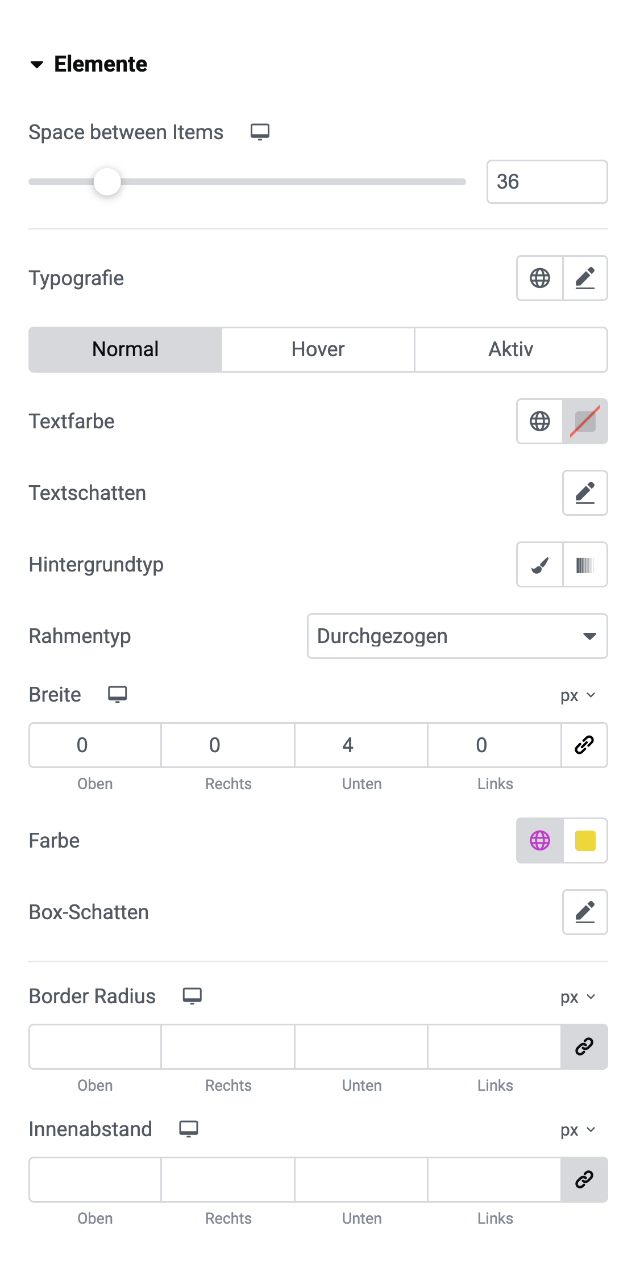Pick the yellow border color swatch
This screenshot has width=640, height=1268.
click(585, 841)
